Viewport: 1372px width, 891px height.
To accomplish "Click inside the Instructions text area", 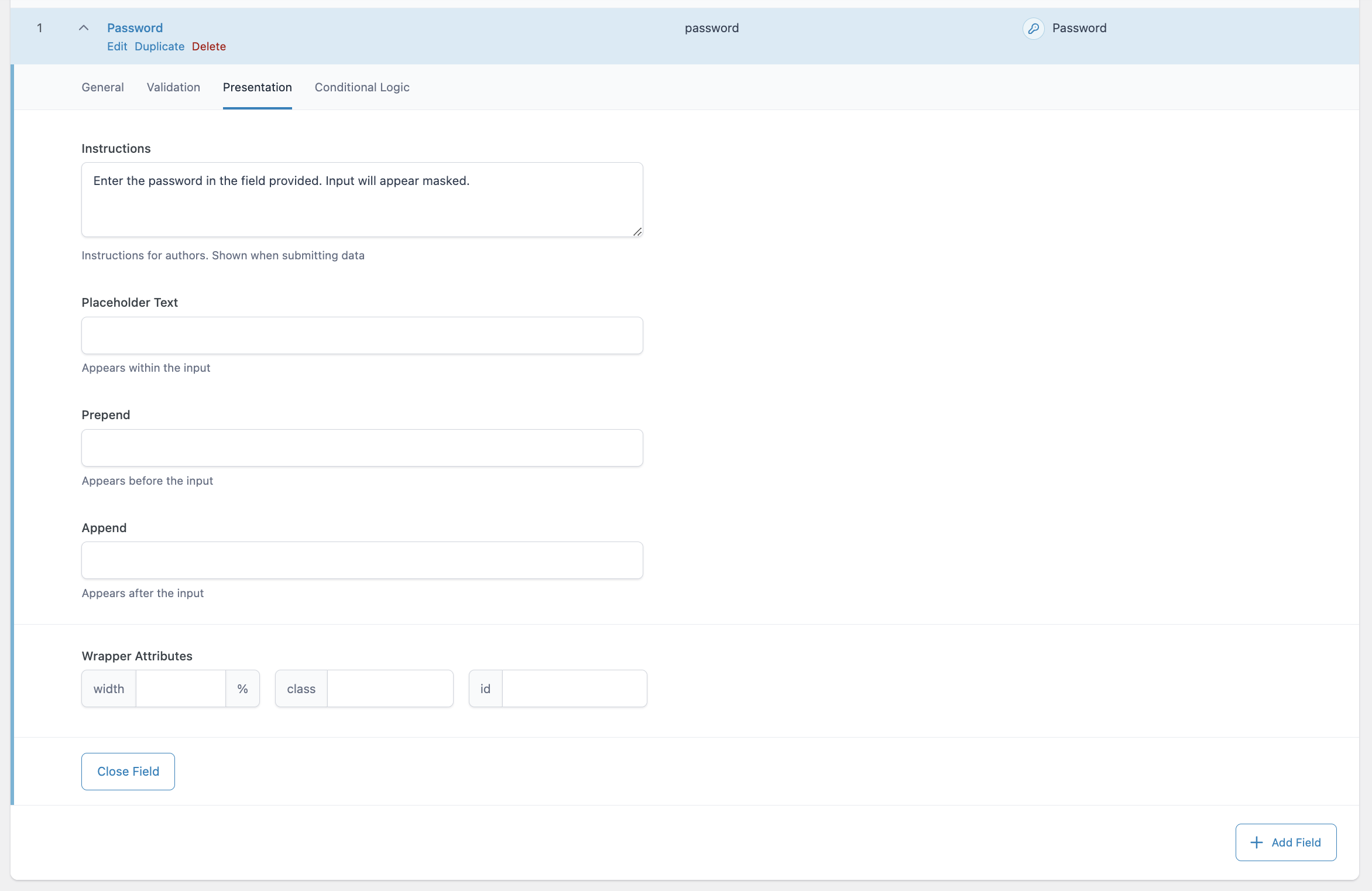I will pyautogui.click(x=362, y=199).
